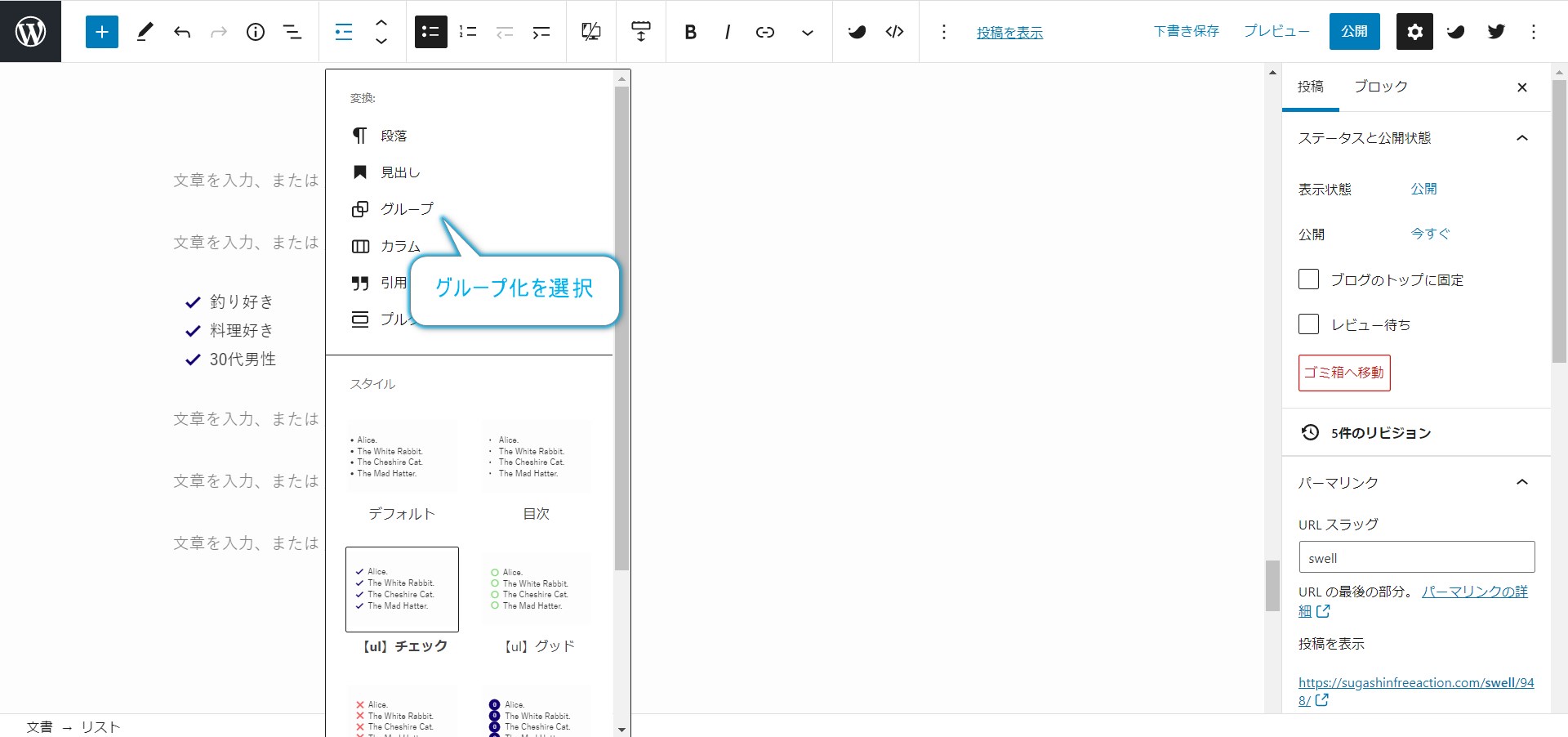
Task: Click the undo arrow icon
Action: click(x=182, y=32)
